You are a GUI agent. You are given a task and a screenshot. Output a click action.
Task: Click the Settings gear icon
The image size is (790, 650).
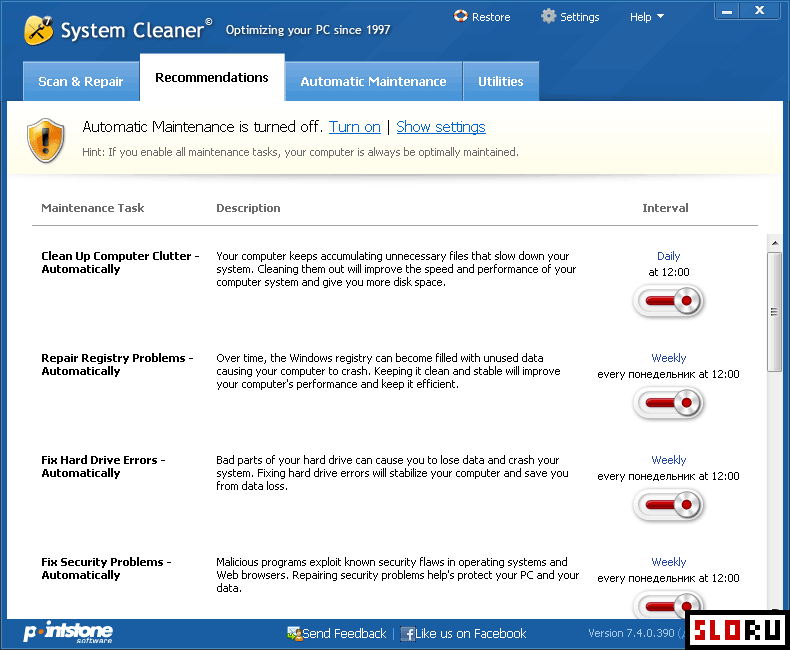click(548, 16)
